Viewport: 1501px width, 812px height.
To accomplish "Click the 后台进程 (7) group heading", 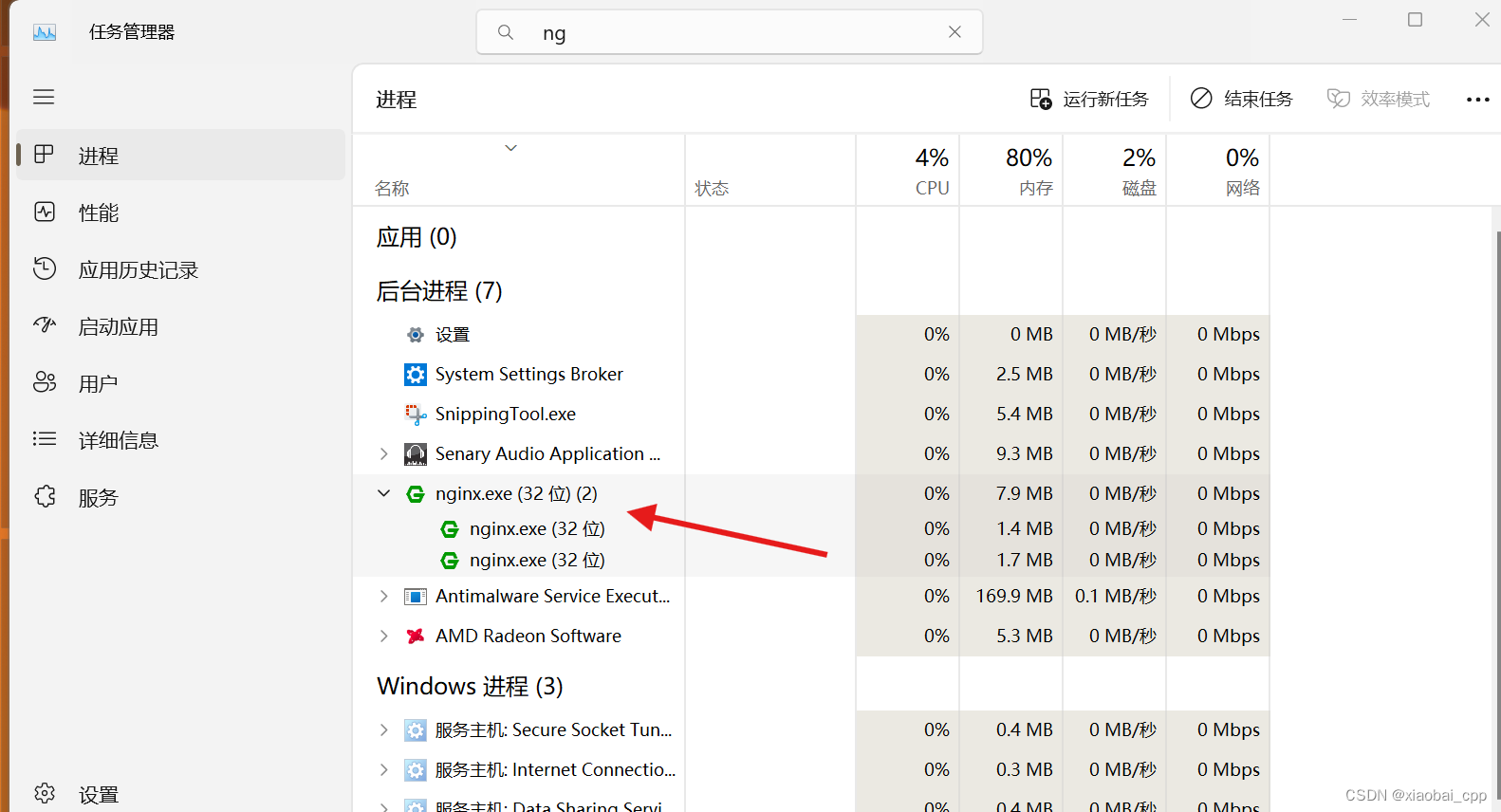I will (x=439, y=291).
